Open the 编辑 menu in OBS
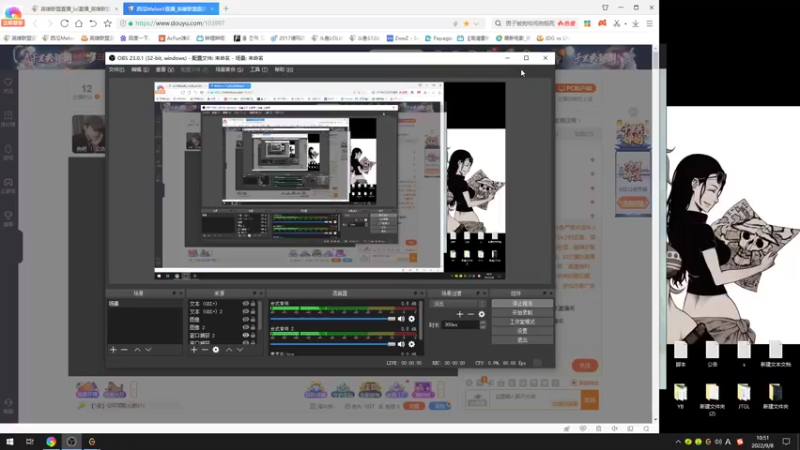 [140, 70]
